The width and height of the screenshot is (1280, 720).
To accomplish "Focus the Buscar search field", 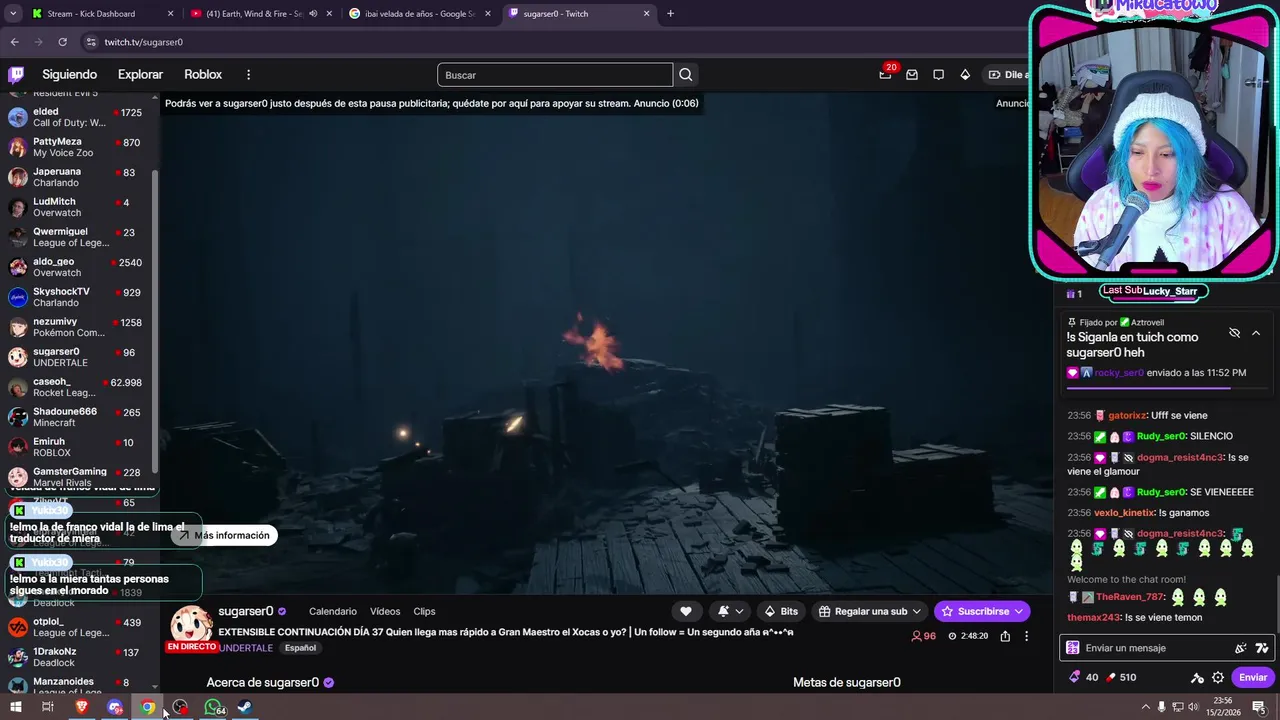I will (555, 75).
